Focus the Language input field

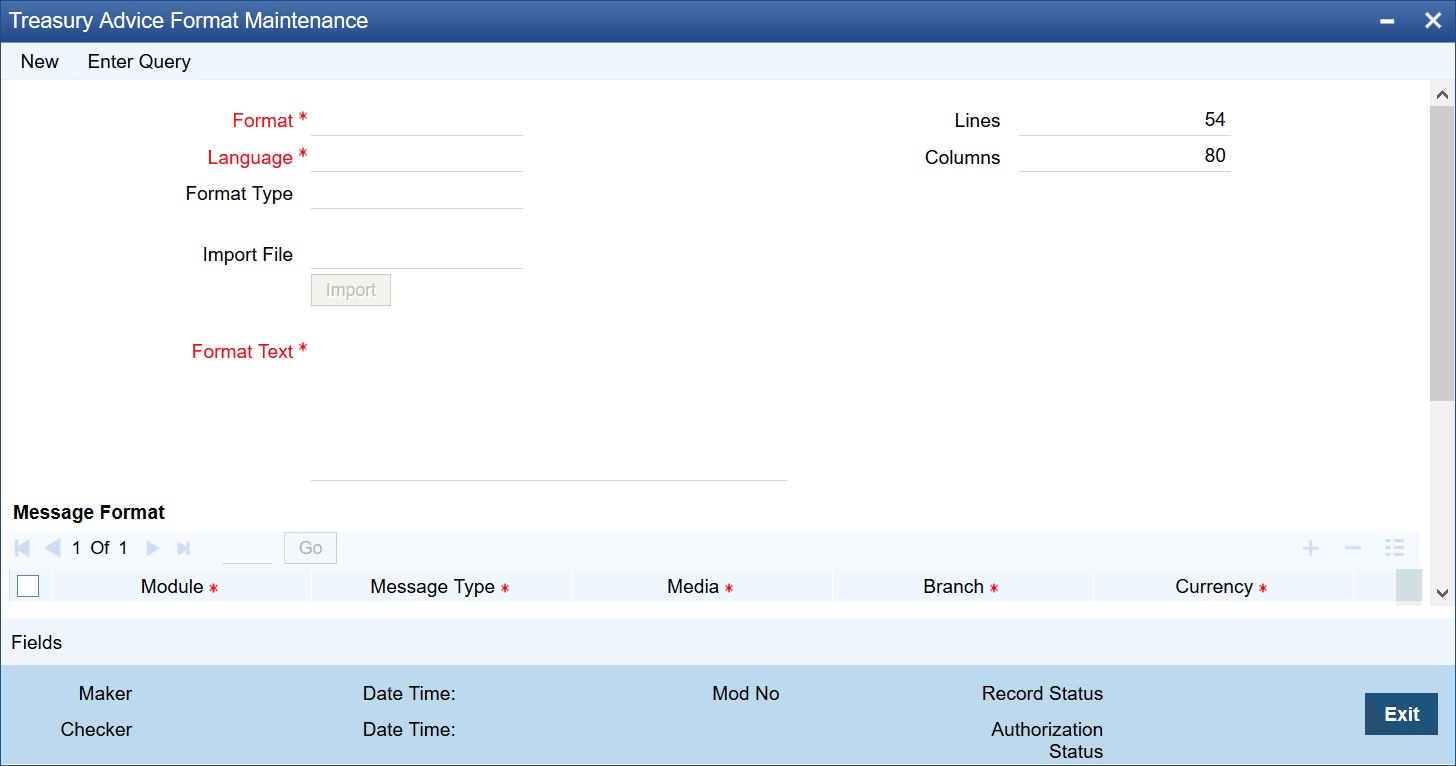tap(417, 157)
